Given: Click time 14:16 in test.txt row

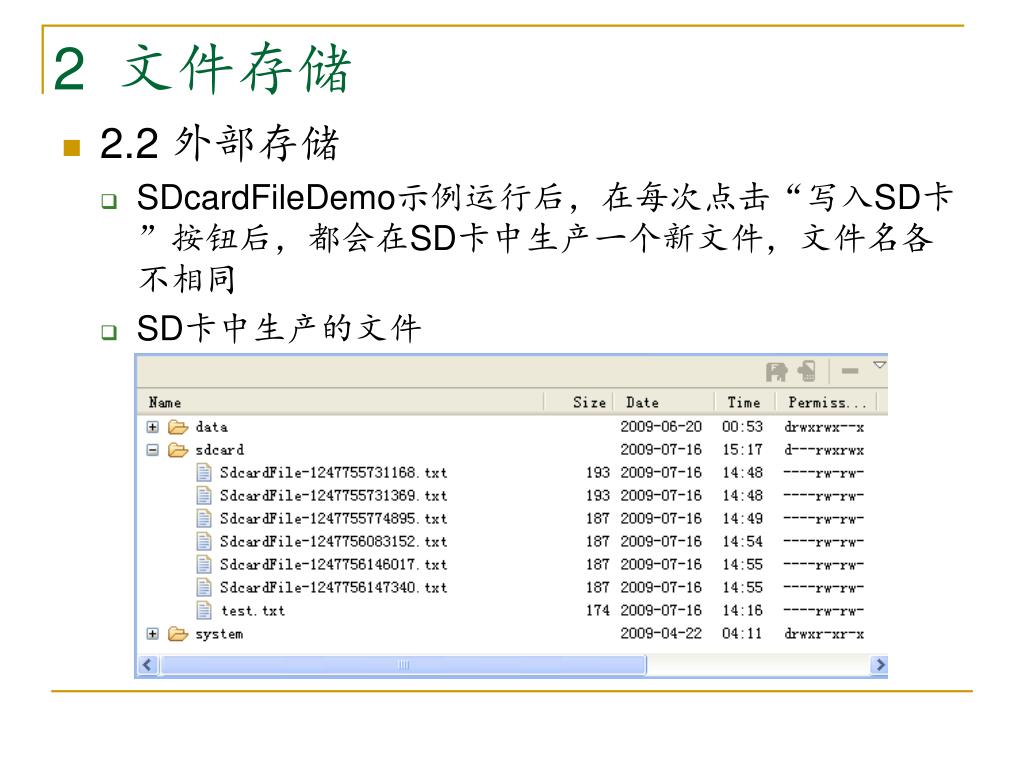Looking at the screenshot, I should pyautogui.click(x=742, y=611).
